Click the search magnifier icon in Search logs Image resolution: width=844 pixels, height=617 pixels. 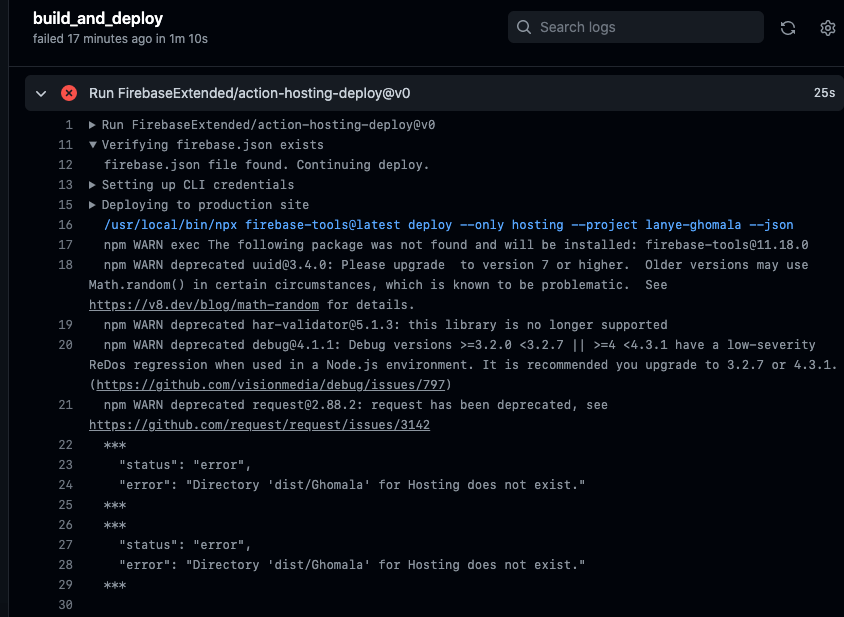pos(524,27)
